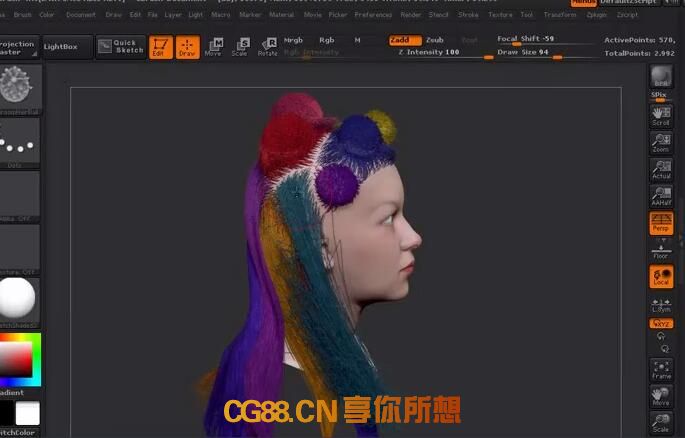Click the Scroll canvas icon

(661, 116)
